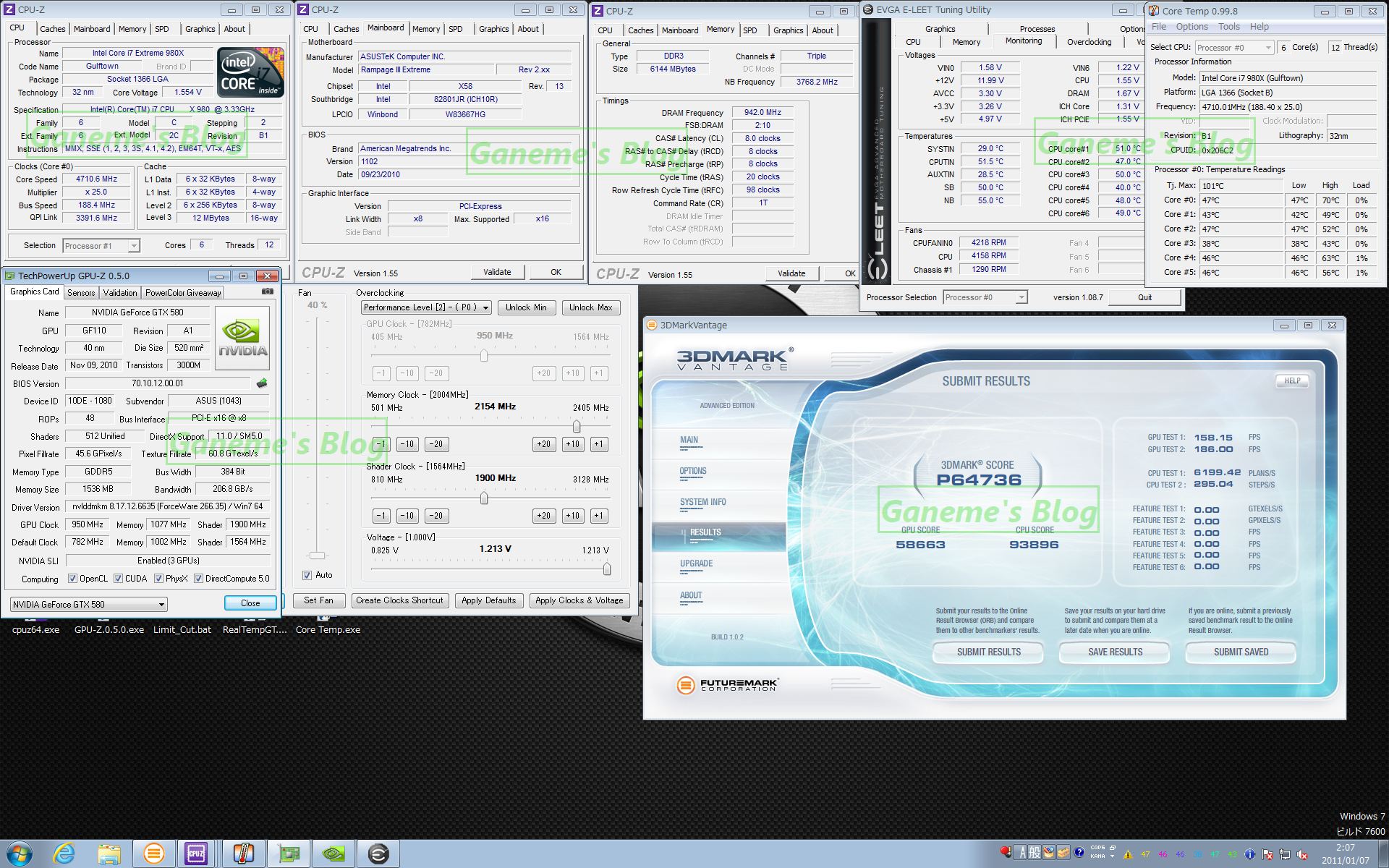Screen dimensions: 1389x868
Task: Click the NVIDIA taskbar icon
Action: click(x=334, y=854)
